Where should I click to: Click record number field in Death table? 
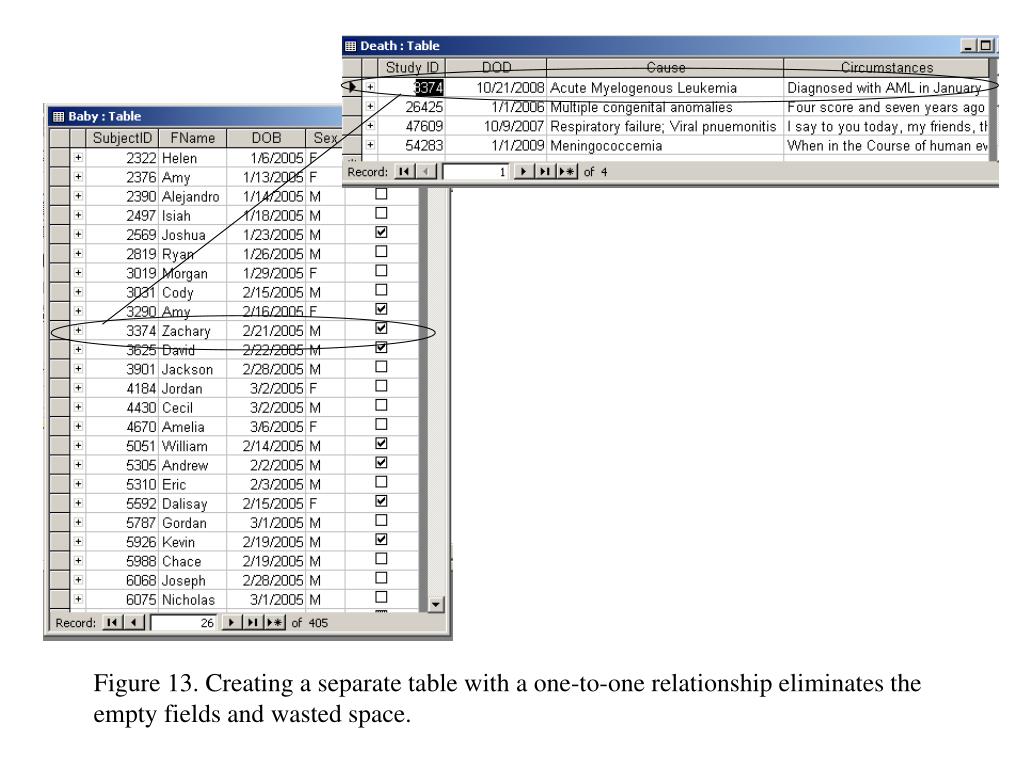(x=476, y=172)
